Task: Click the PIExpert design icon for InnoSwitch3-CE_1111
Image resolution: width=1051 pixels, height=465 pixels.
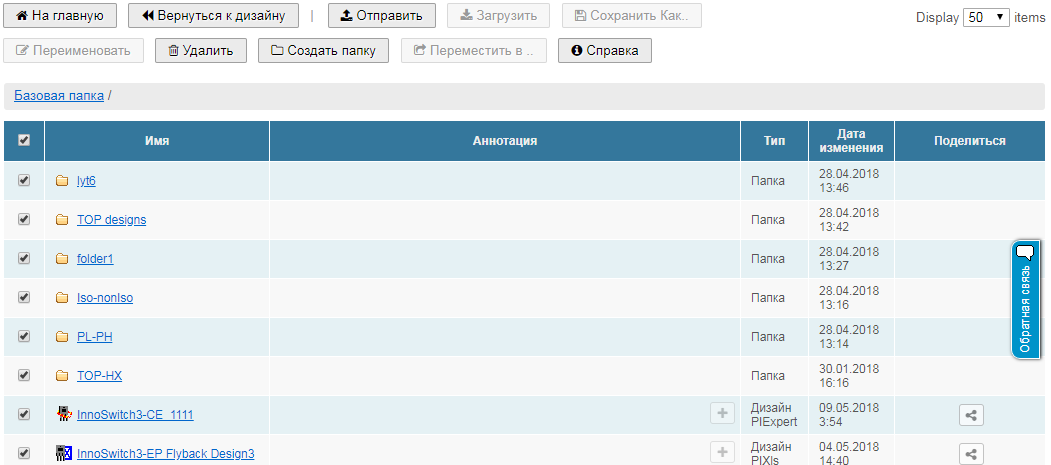Action: pos(64,414)
